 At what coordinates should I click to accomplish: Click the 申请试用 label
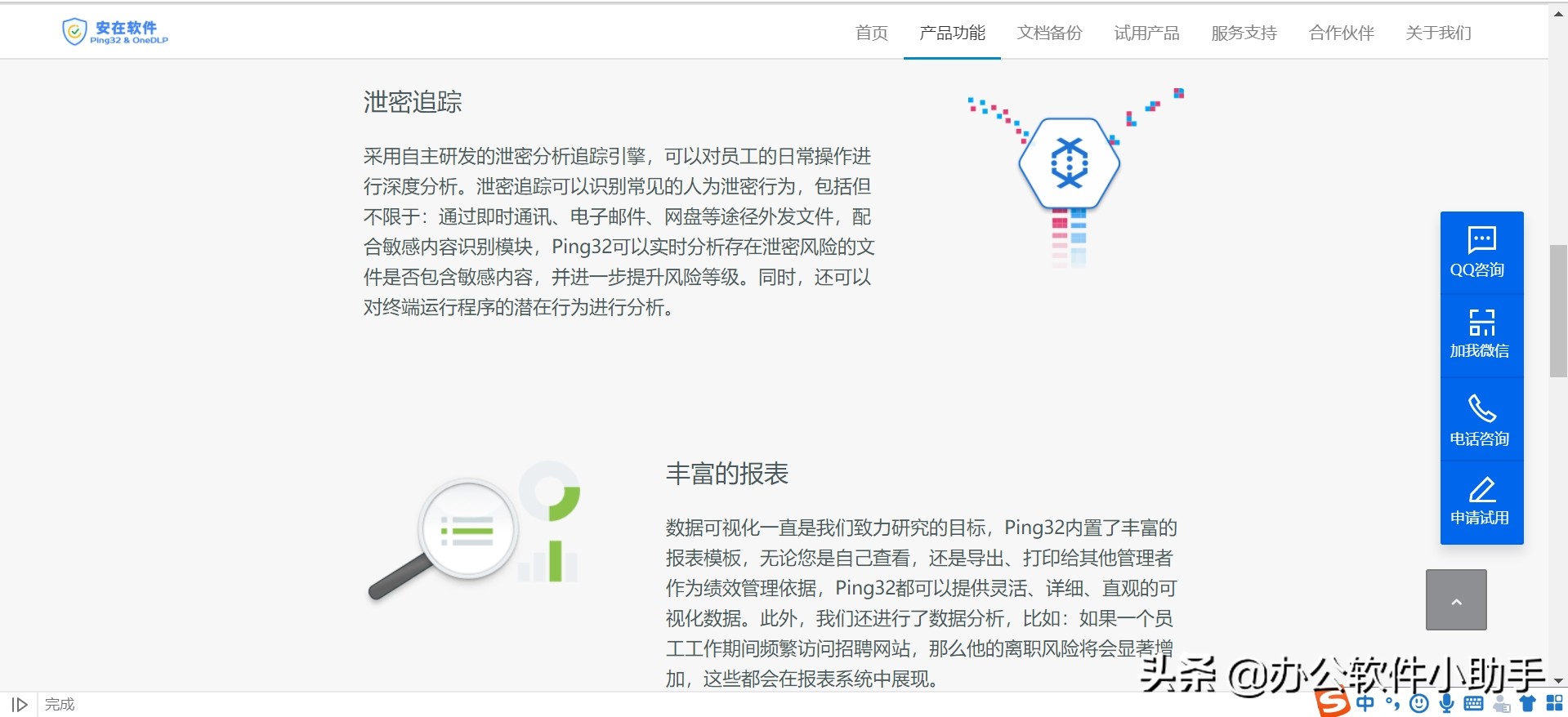(1479, 518)
